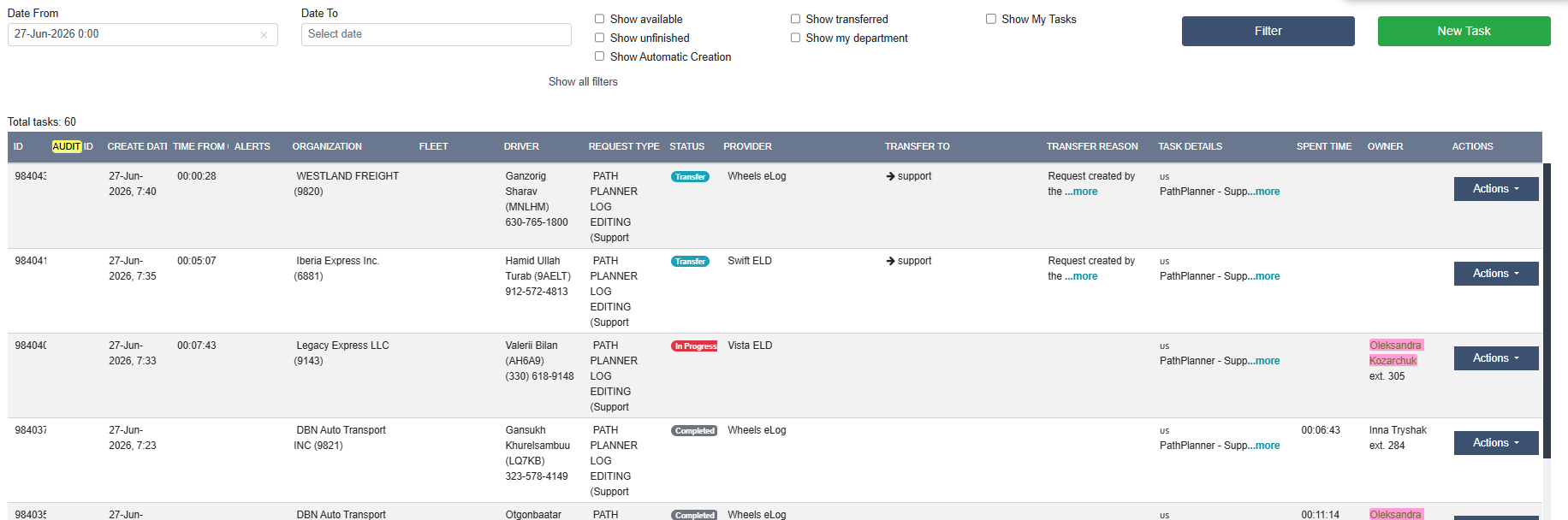Click the Date To select date field
This screenshot has width=1568, height=520.
coord(436,34)
